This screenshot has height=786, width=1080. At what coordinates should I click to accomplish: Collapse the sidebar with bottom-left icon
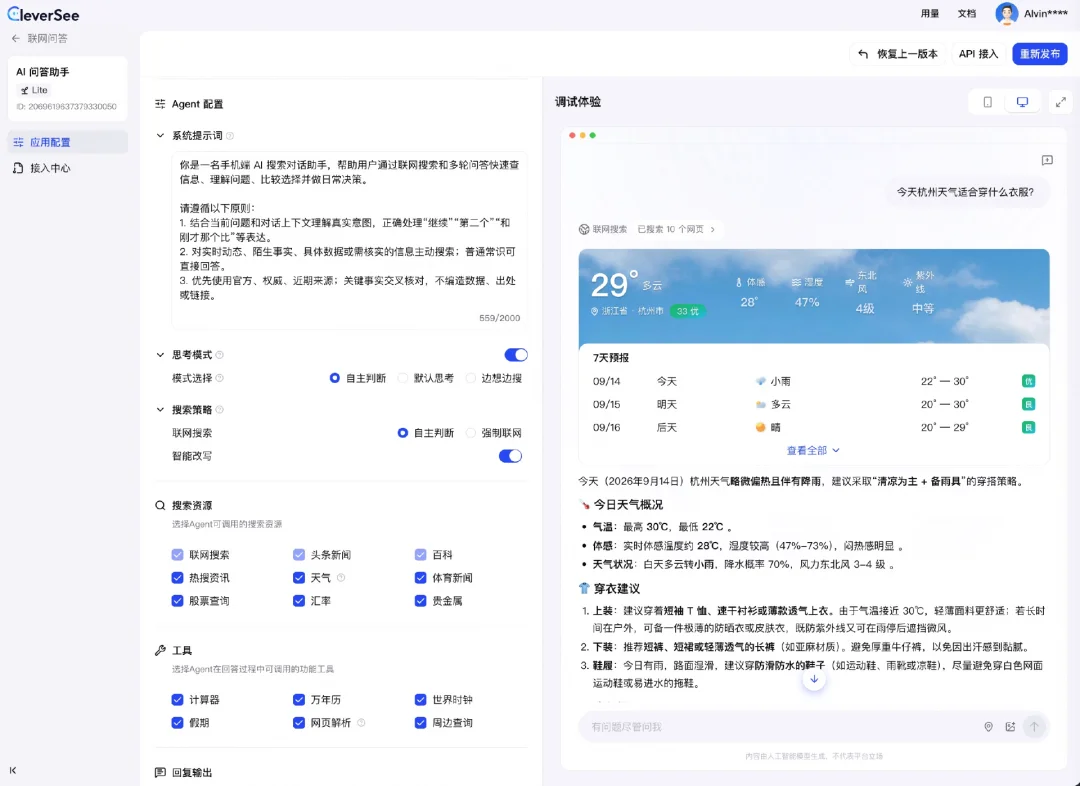(x=12, y=770)
